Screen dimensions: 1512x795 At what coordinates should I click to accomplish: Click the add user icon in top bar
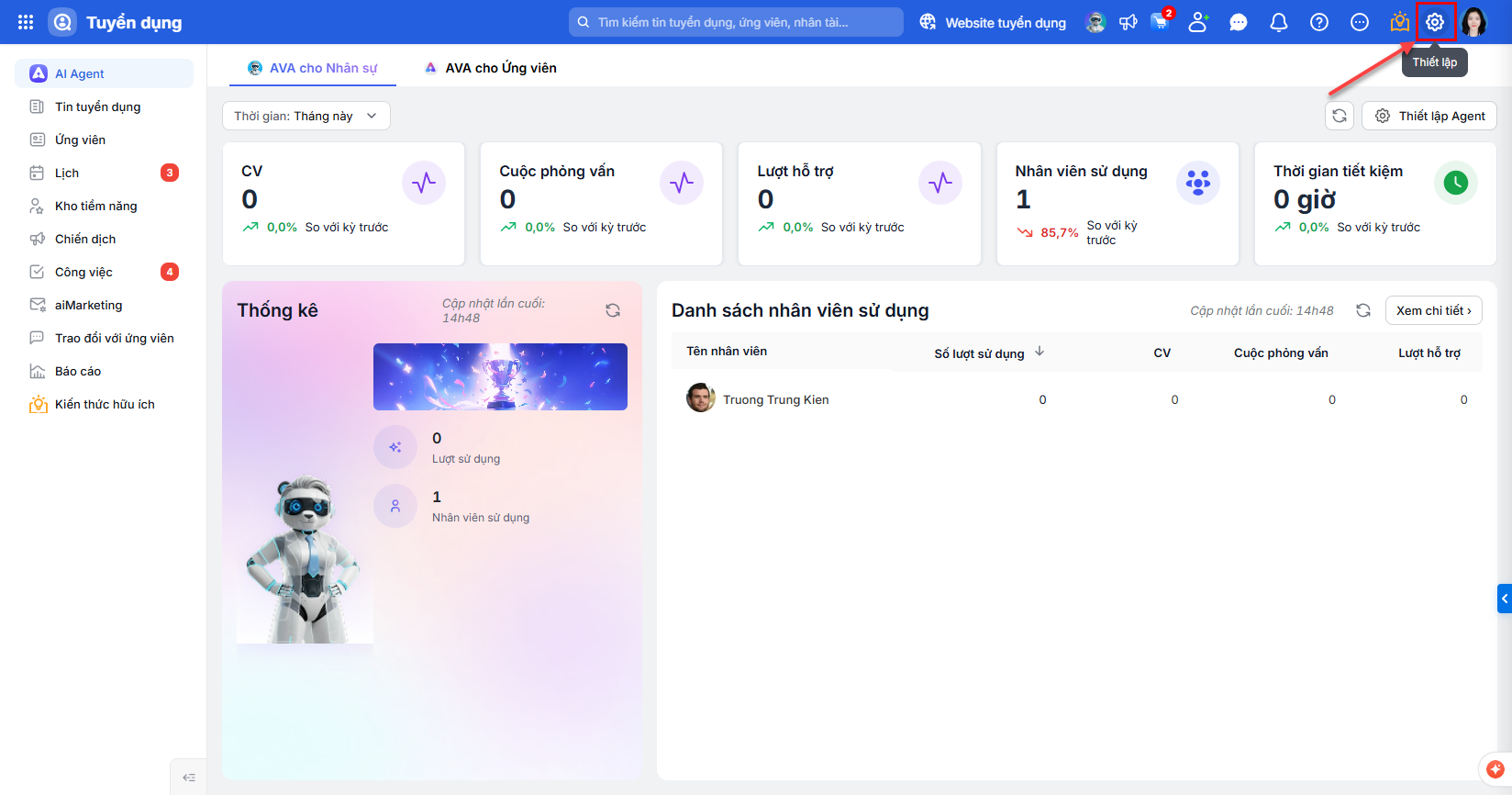(x=1198, y=22)
